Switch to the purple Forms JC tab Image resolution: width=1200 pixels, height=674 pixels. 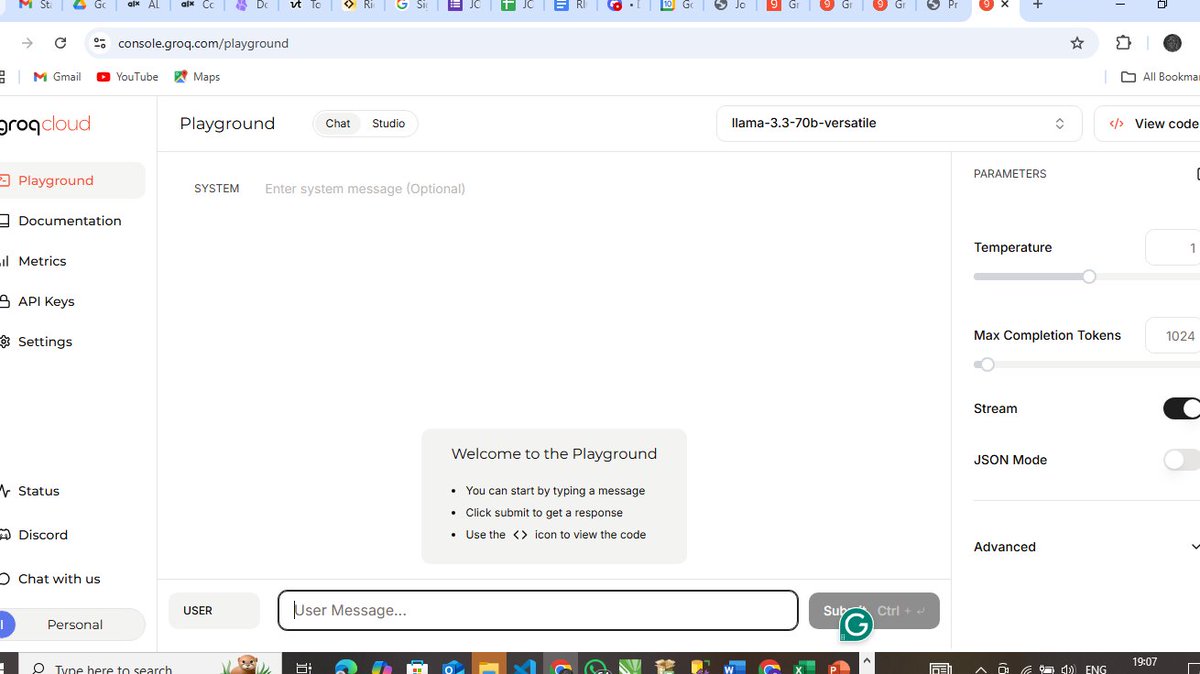[x=466, y=6]
